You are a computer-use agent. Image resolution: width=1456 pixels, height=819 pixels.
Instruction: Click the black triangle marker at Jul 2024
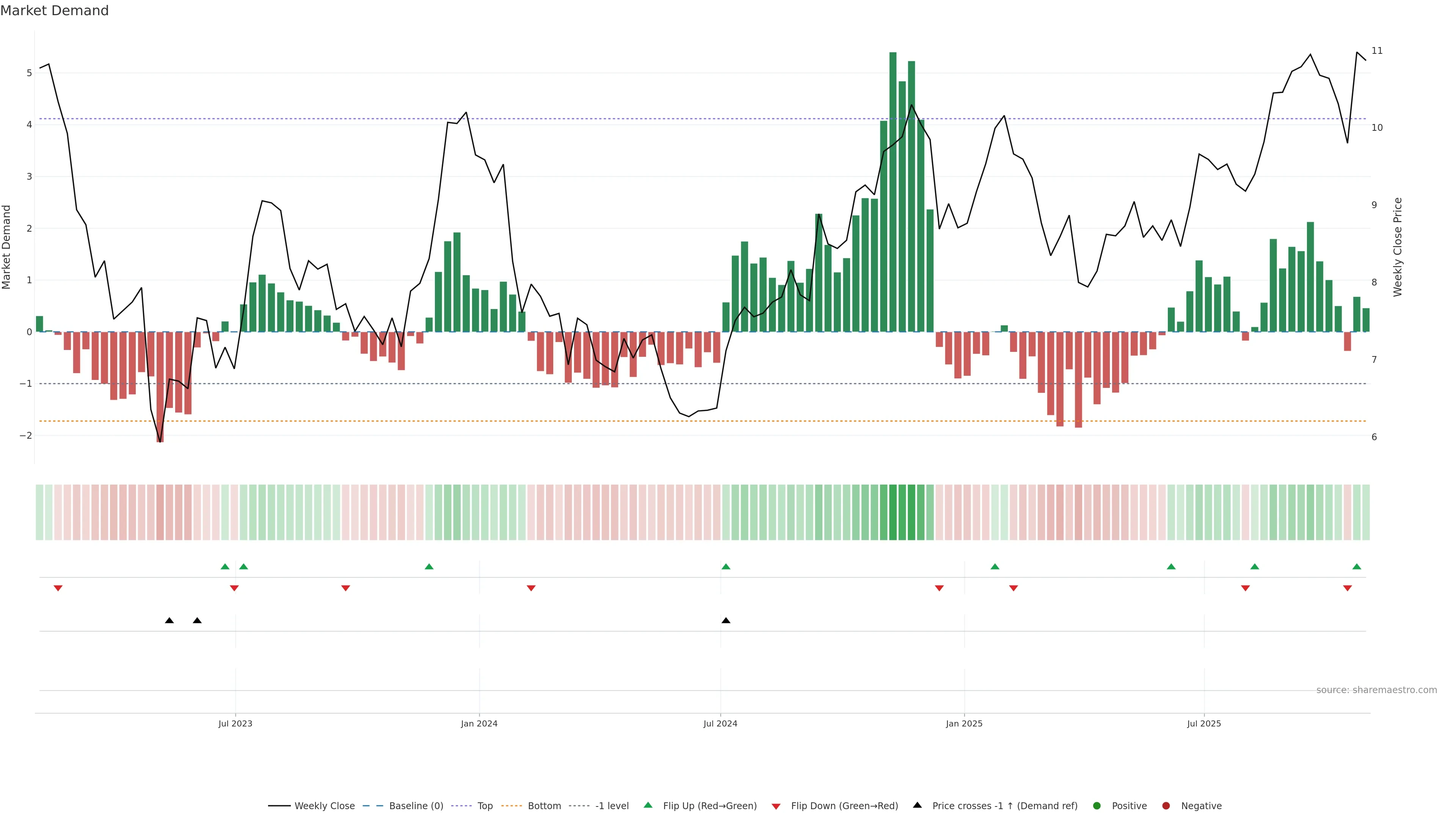pyautogui.click(x=726, y=621)
